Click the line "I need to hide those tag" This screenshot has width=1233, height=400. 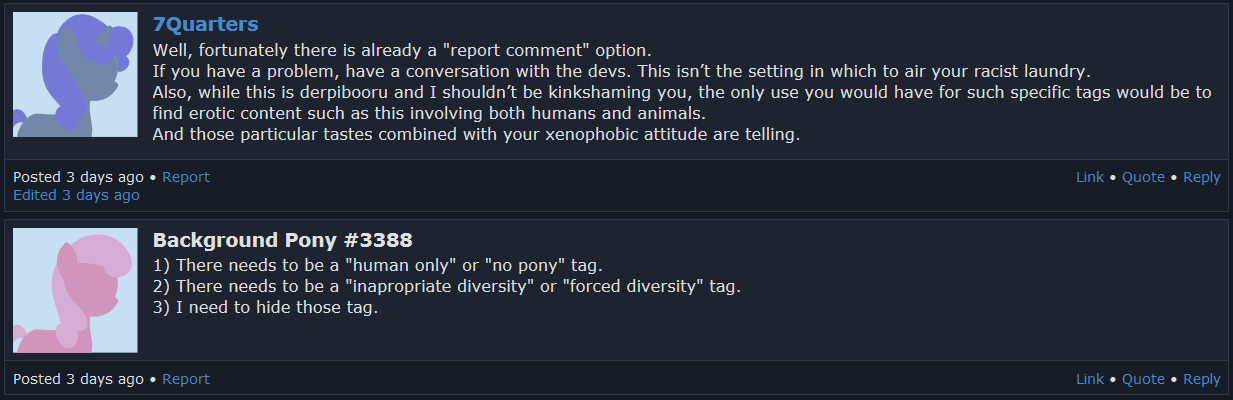click(x=265, y=308)
